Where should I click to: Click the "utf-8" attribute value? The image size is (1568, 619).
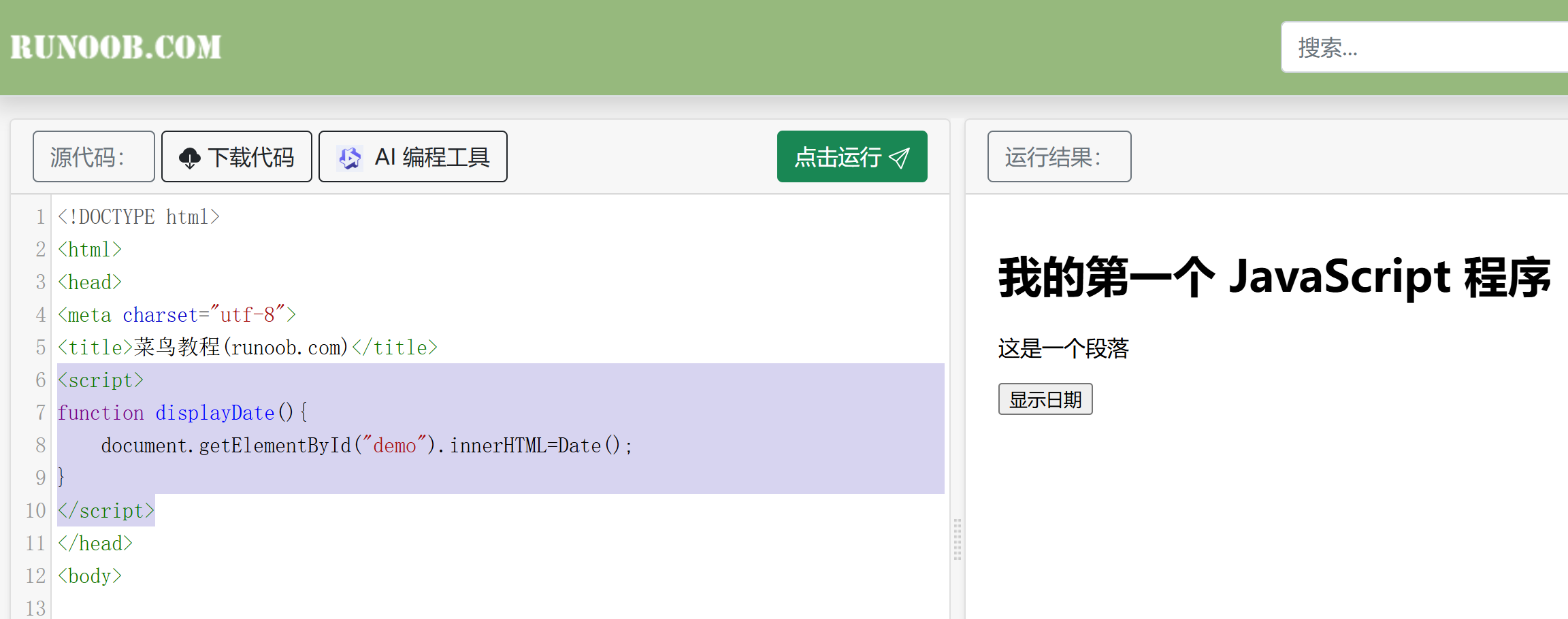248,315
